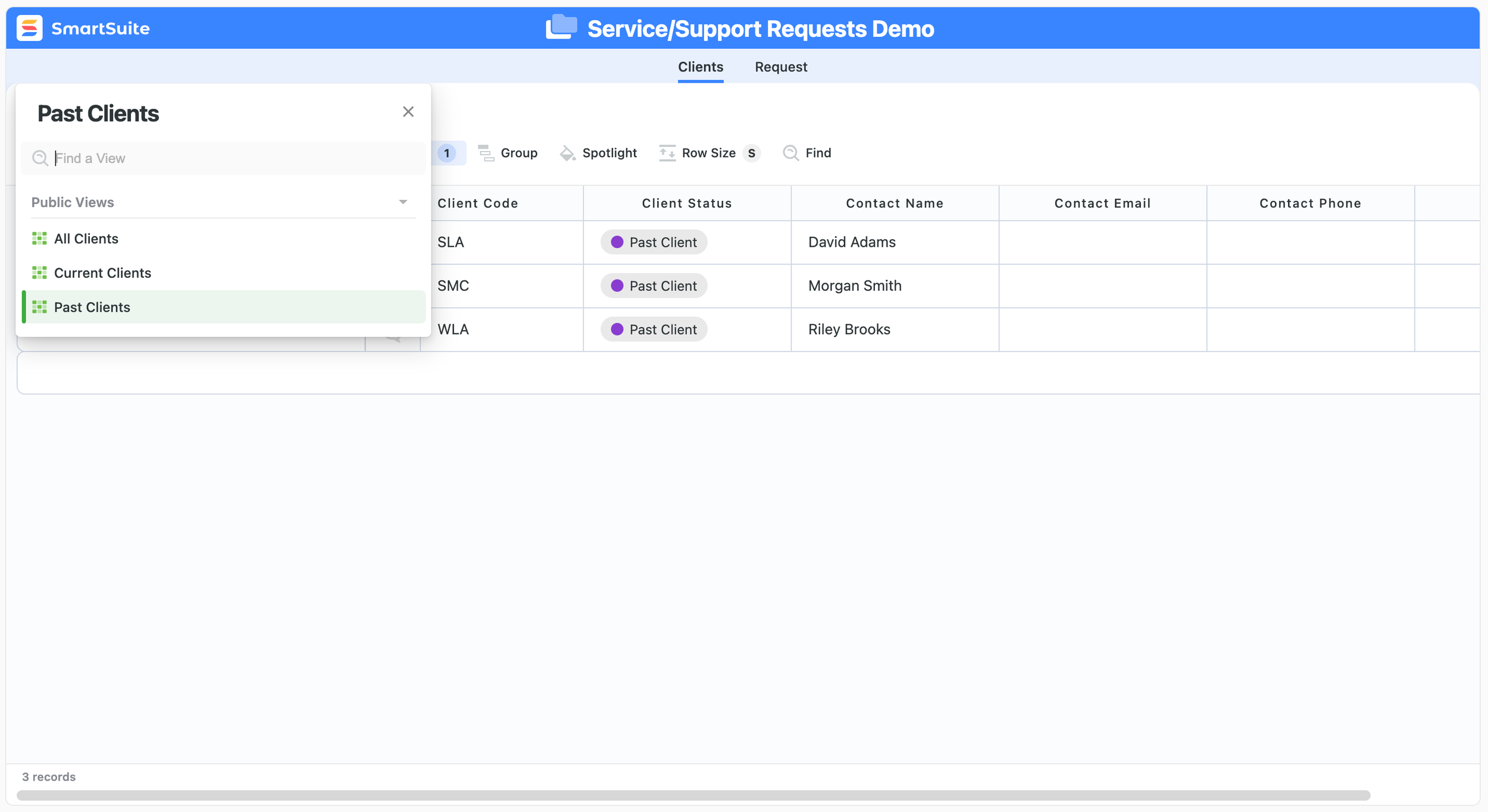Click the Find a View search field
The width and height of the screenshot is (1488, 812).
coord(223,158)
